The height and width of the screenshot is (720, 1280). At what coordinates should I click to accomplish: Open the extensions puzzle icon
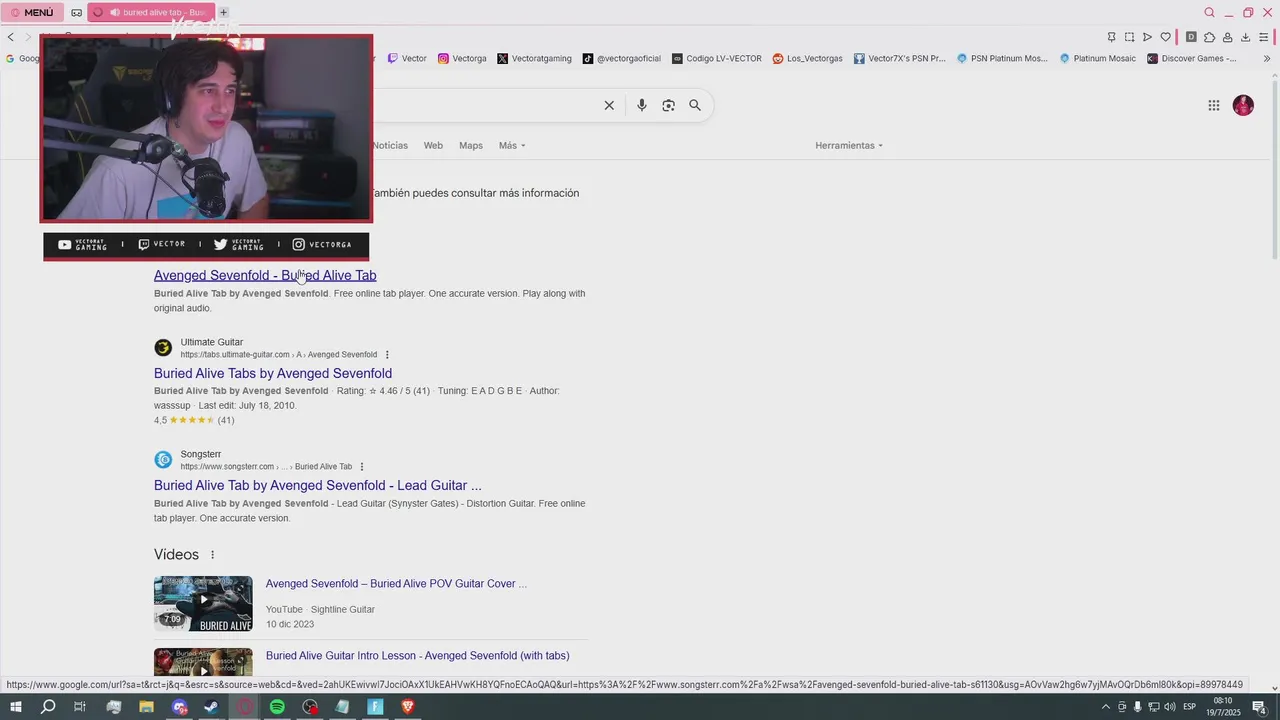(1209, 37)
